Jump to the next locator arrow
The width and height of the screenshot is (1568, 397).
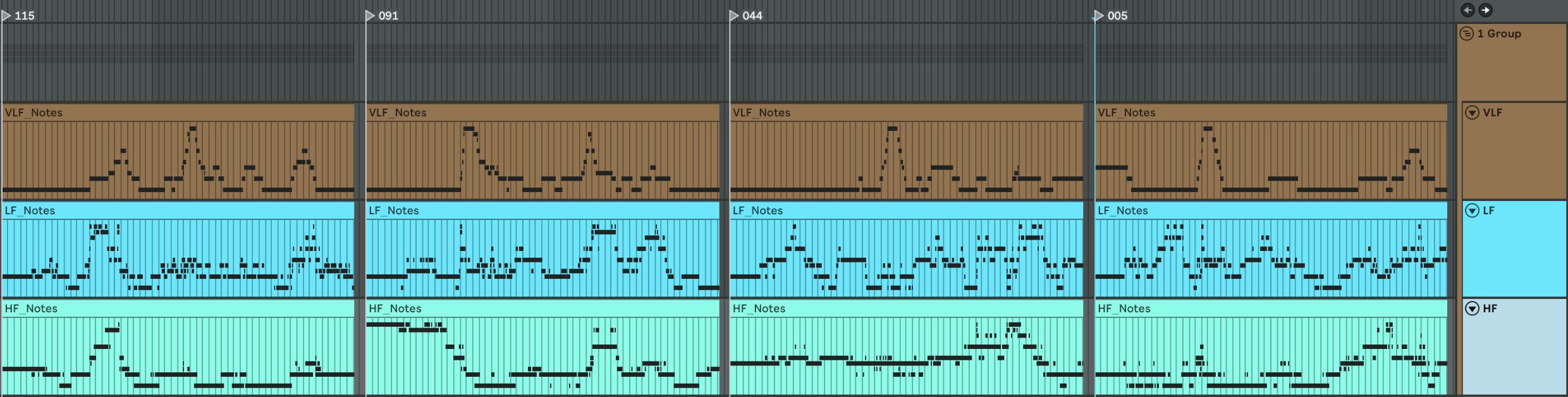point(1485,10)
